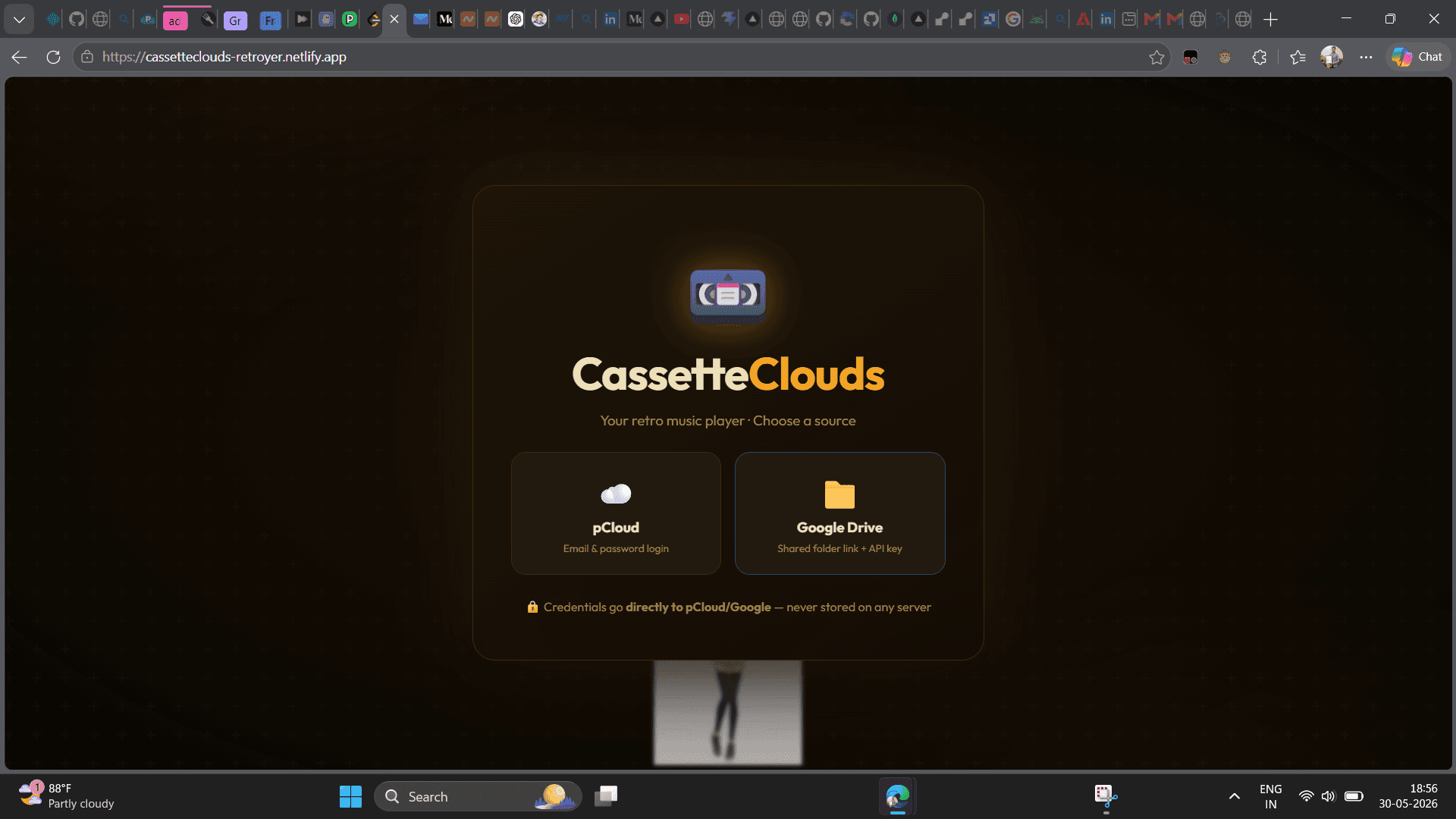Click the cassette tape logo
This screenshot has height=819, width=1456.
coord(727,294)
